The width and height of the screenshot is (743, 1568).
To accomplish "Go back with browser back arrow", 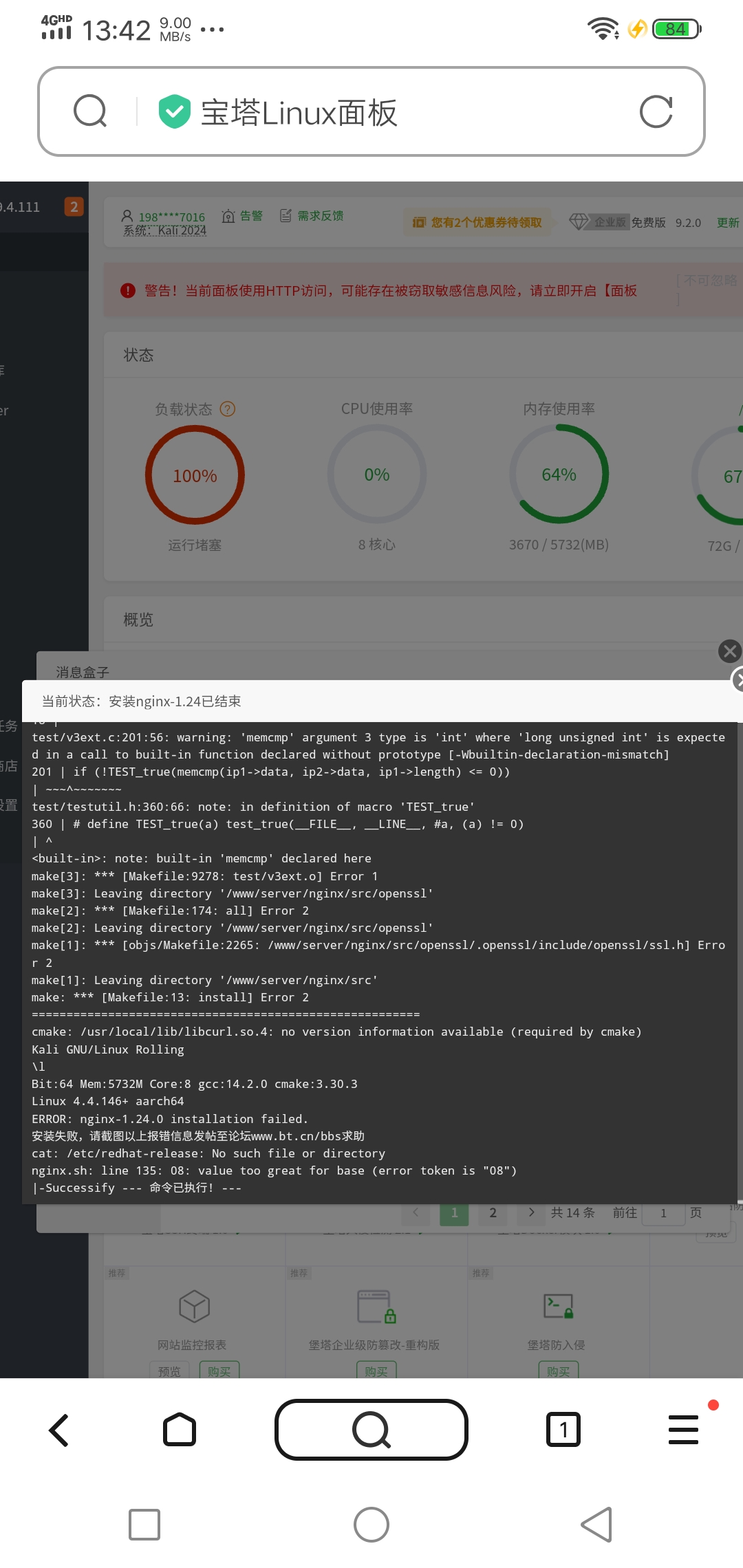I will pyautogui.click(x=59, y=1430).
